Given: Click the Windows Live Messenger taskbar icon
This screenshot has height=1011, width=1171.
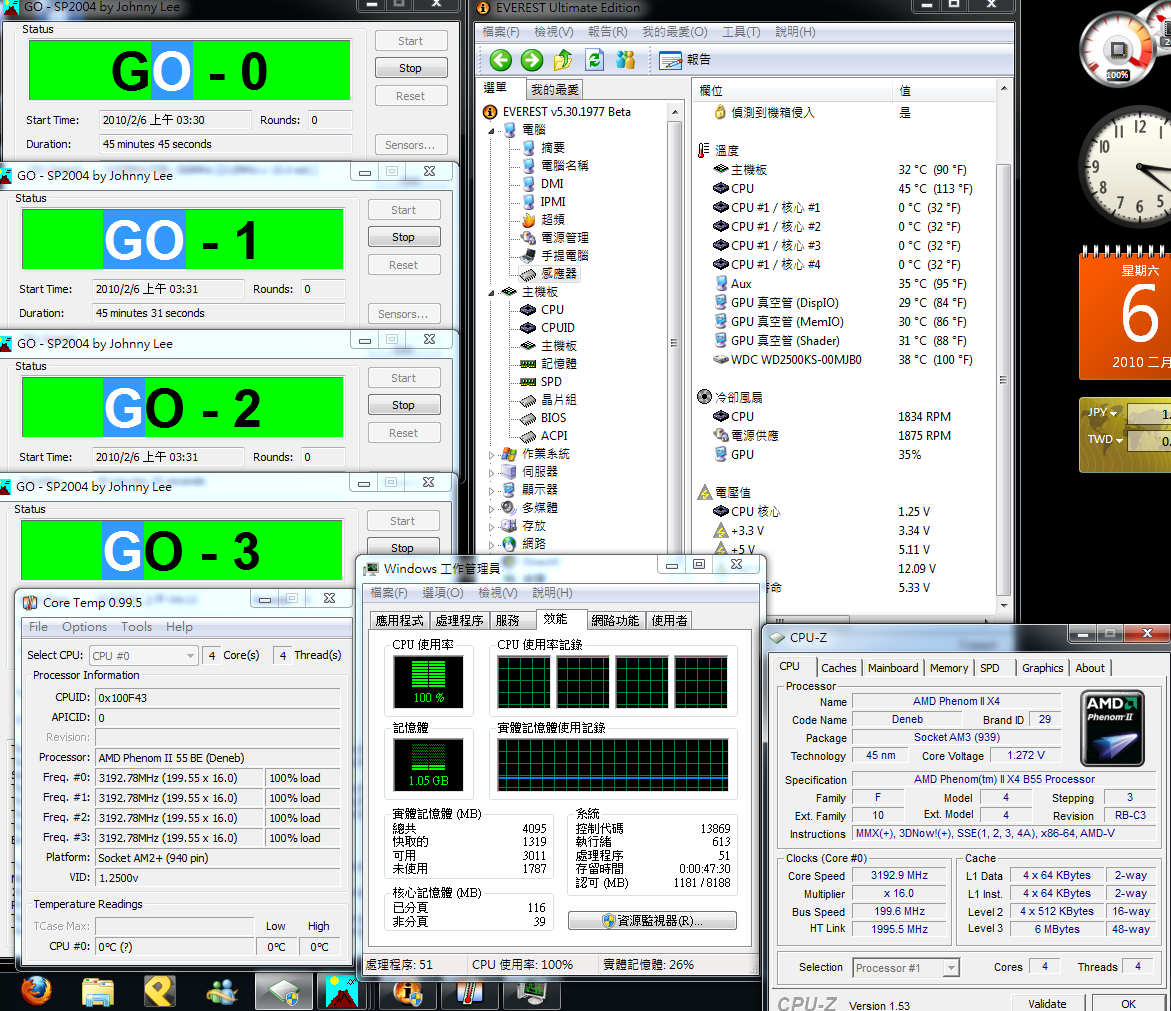Looking at the screenshot, I should coord(222,992).
